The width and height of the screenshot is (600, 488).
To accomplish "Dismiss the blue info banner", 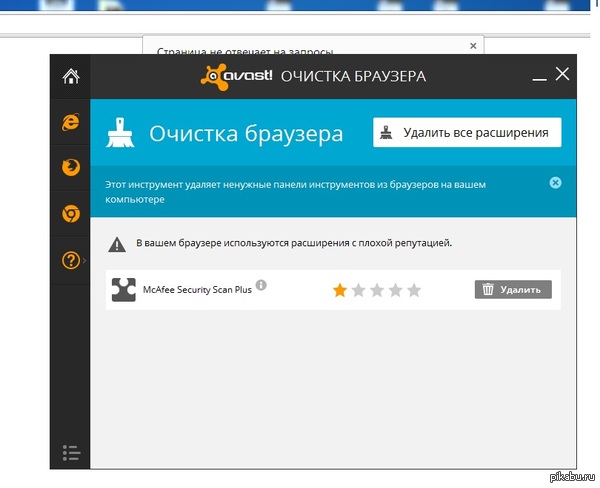I will (x=555, y=183).
